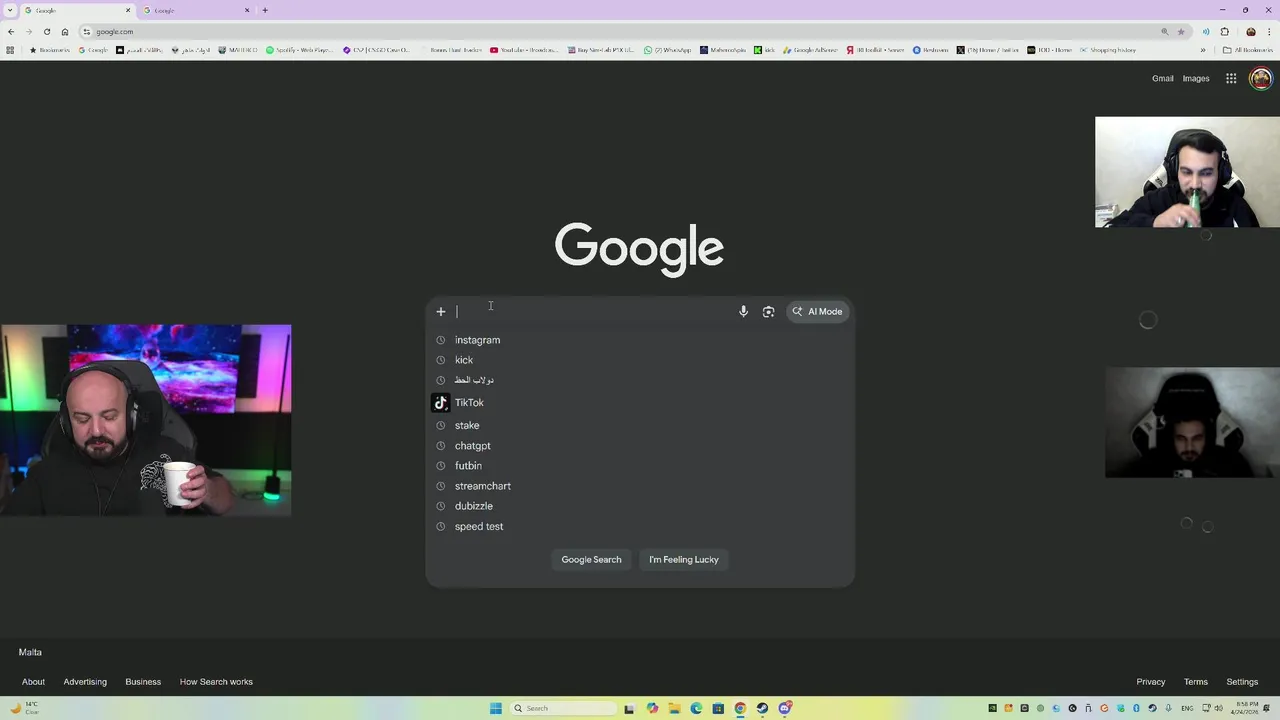The image size is (1280, 720).
Task: Click the TikTok suggestion icon
Action: coord(440,403)
